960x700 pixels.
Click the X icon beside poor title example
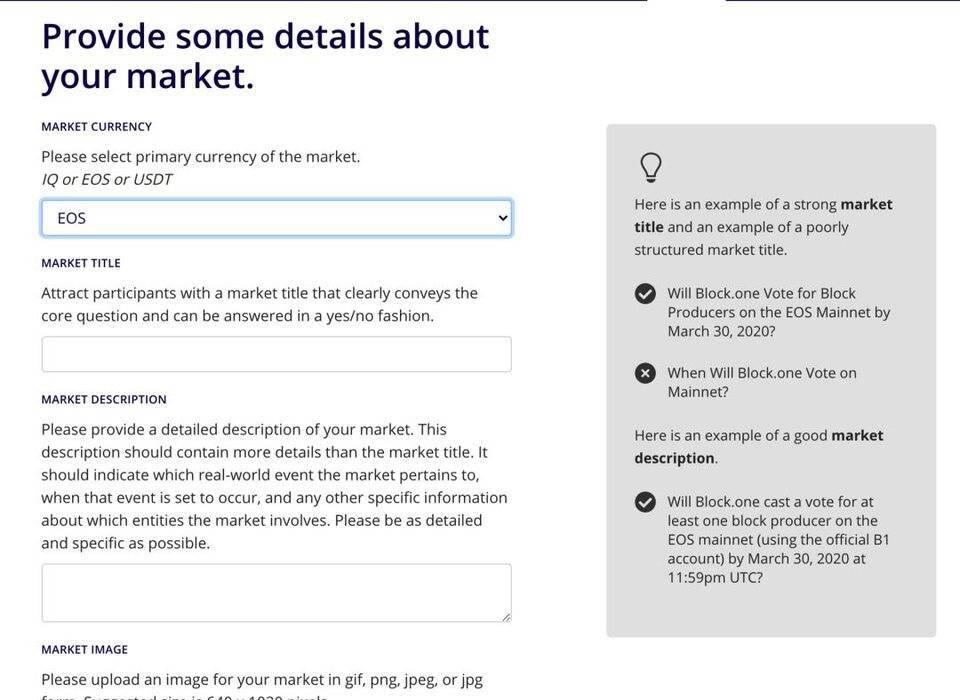coord(645,373)
